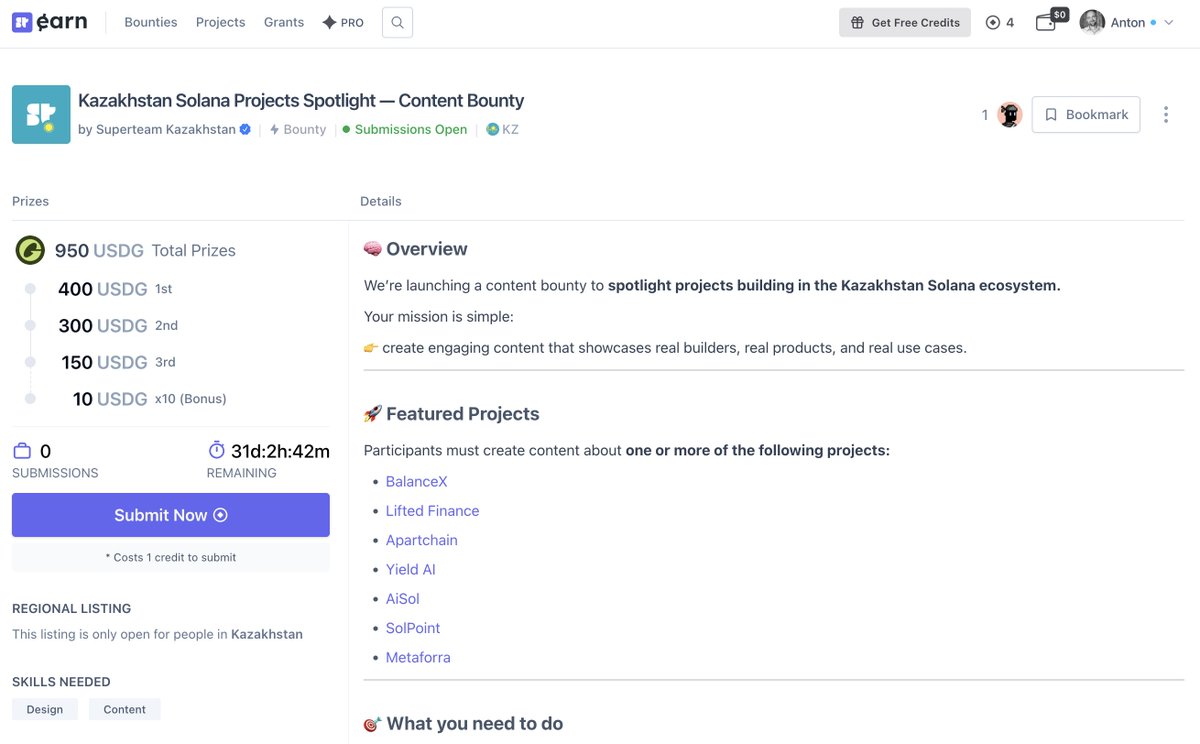Click the Get Free Credits button

tap(905, 22)
